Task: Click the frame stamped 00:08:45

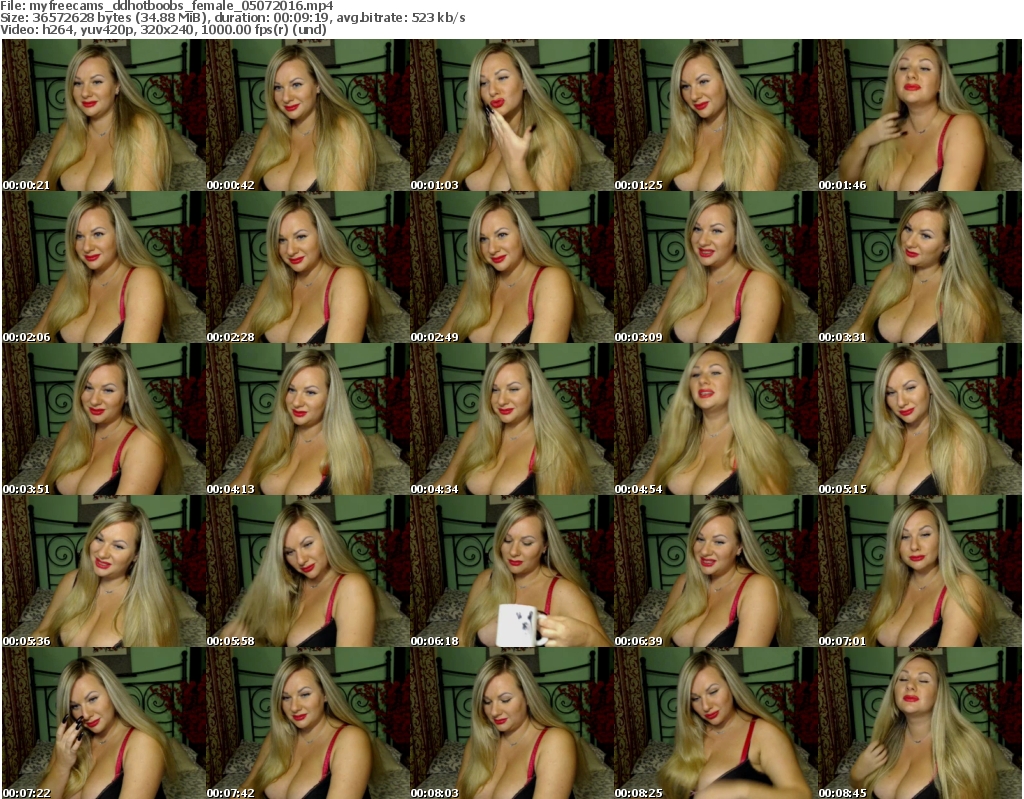Action: [x=920, y=723]
